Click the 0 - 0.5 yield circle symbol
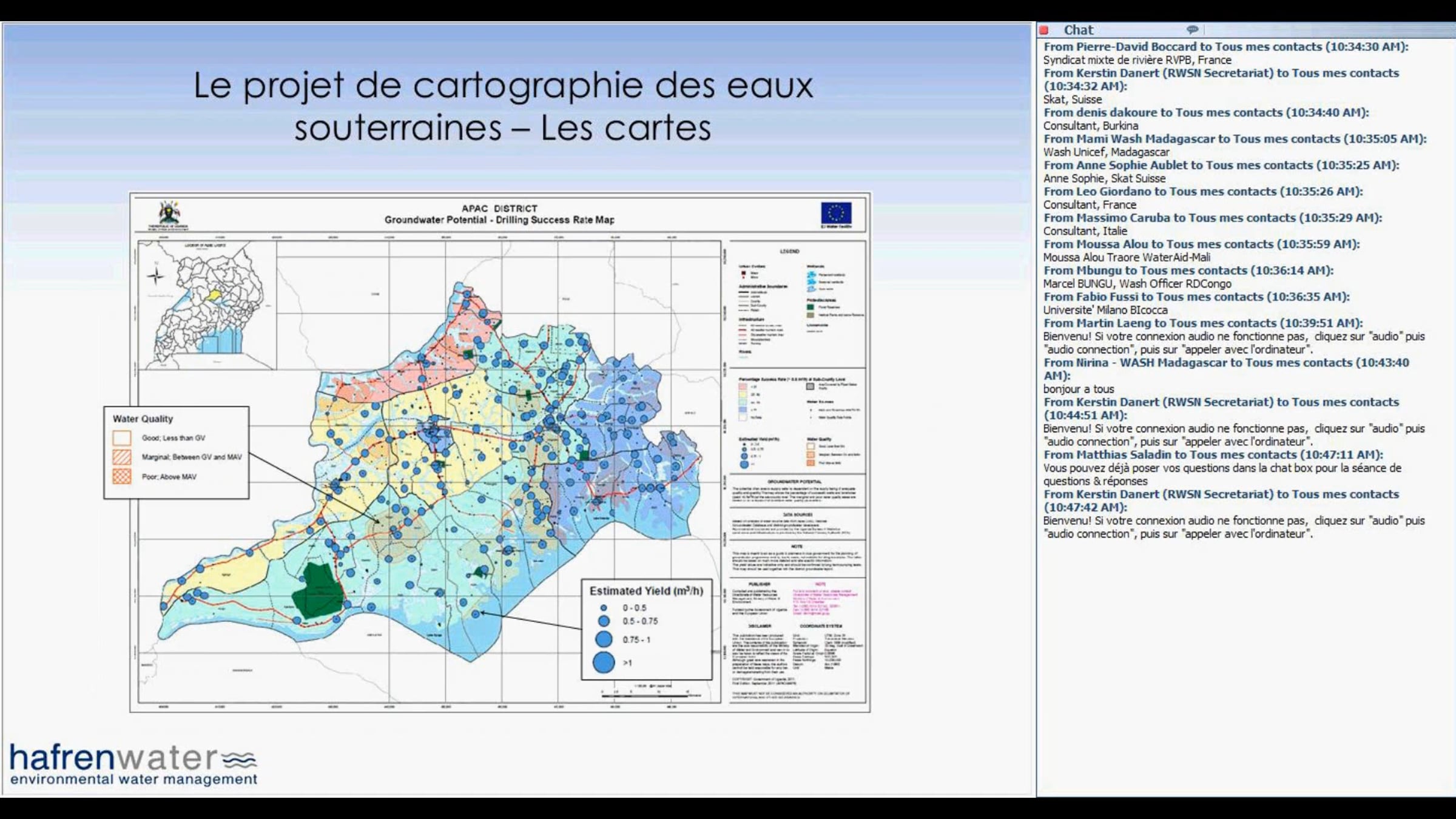The width and height of the screenshot is (1456, 819). pos(604,607)
